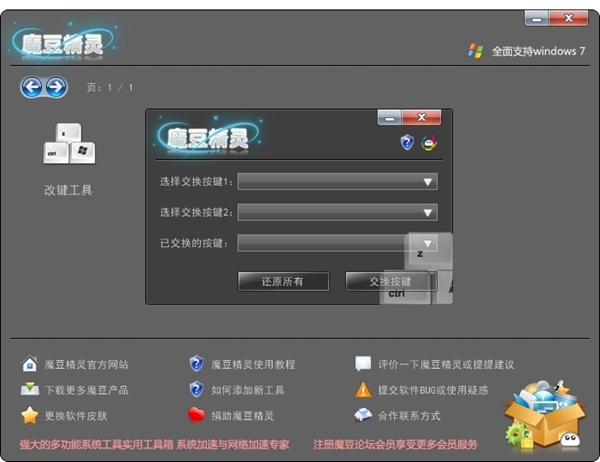Click the house icon for official website

click(30, 364)
